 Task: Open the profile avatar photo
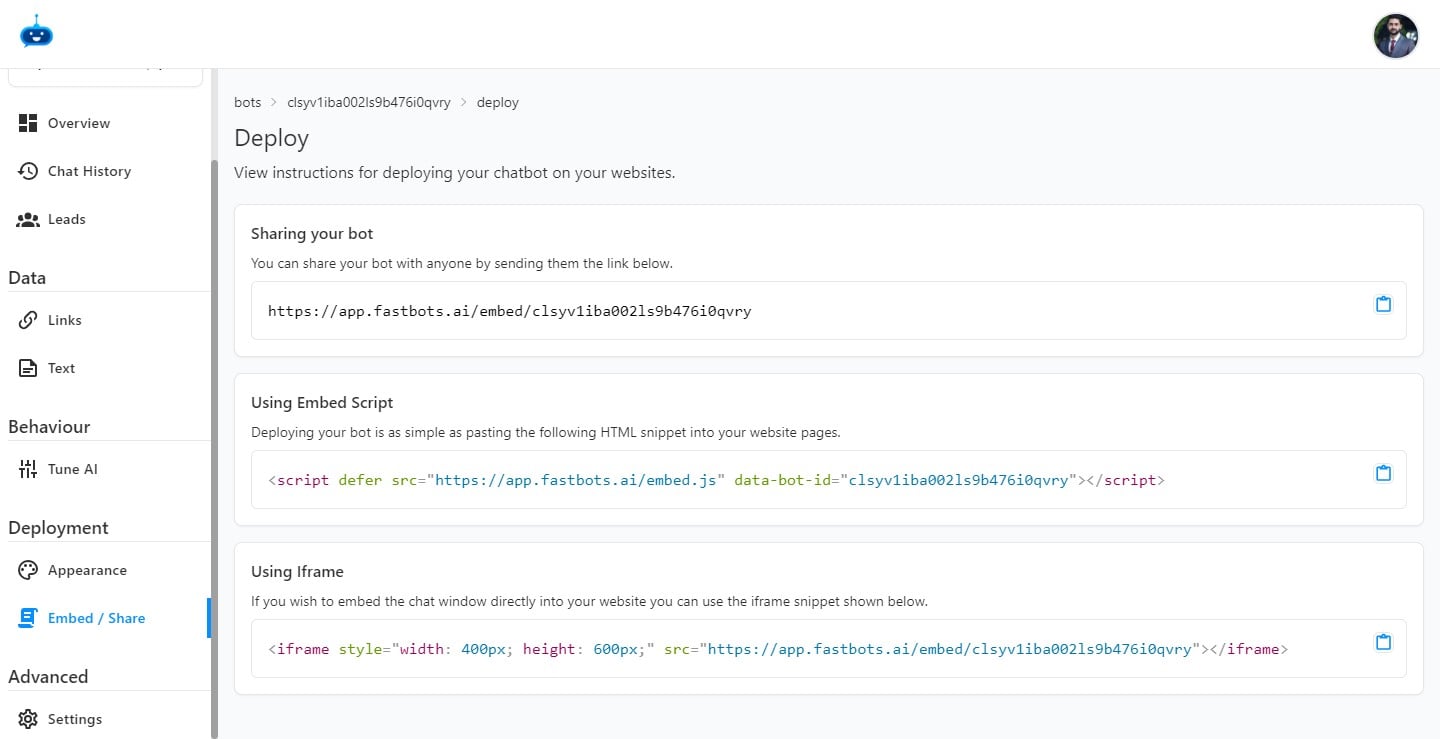1395,35
